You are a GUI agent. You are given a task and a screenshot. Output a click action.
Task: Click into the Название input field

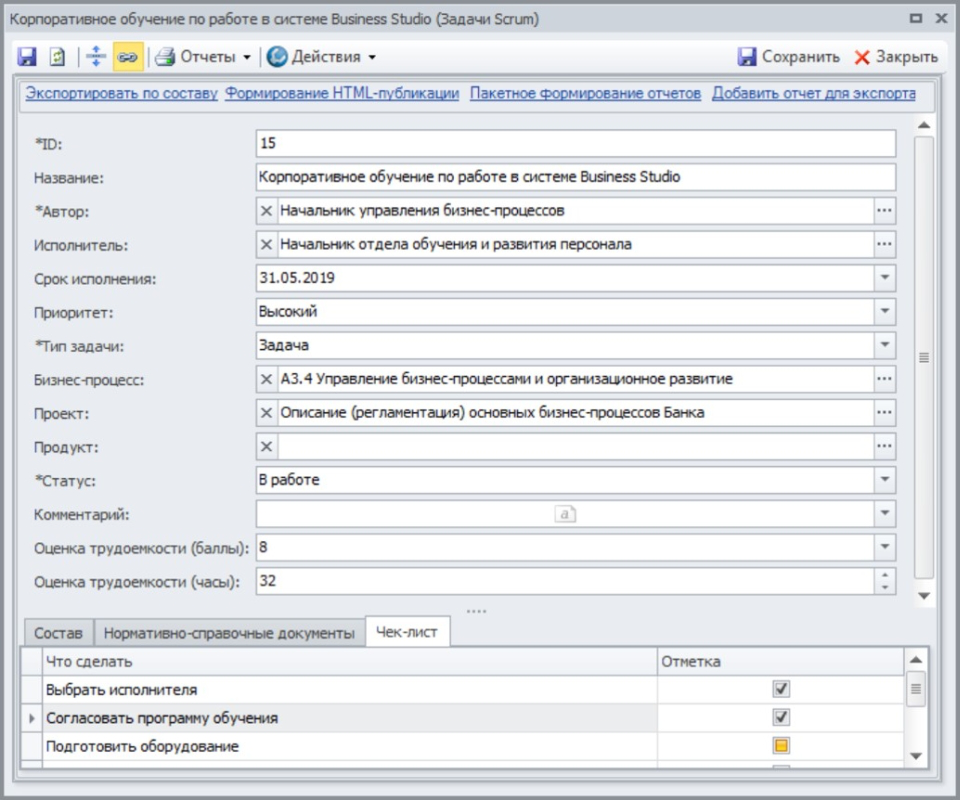(576, 178)
